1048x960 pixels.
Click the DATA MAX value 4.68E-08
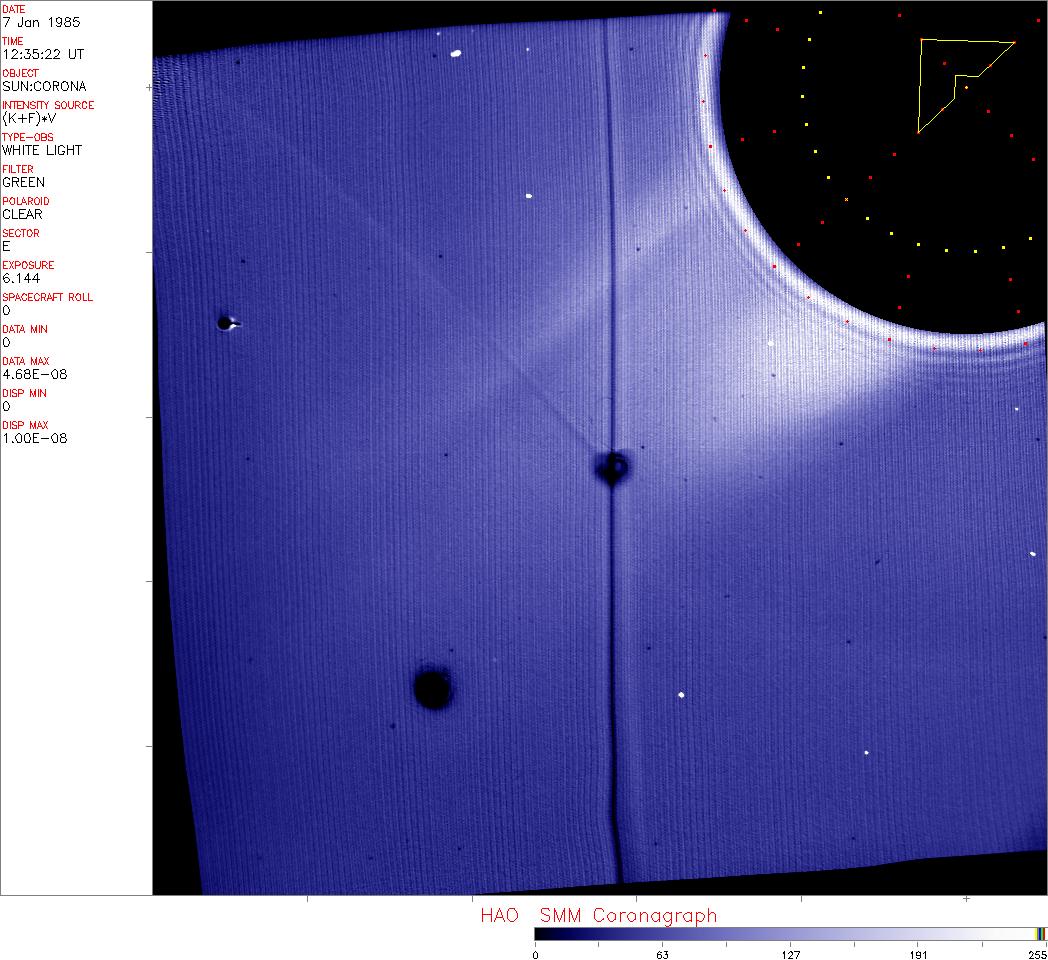[x=35, y=374]
